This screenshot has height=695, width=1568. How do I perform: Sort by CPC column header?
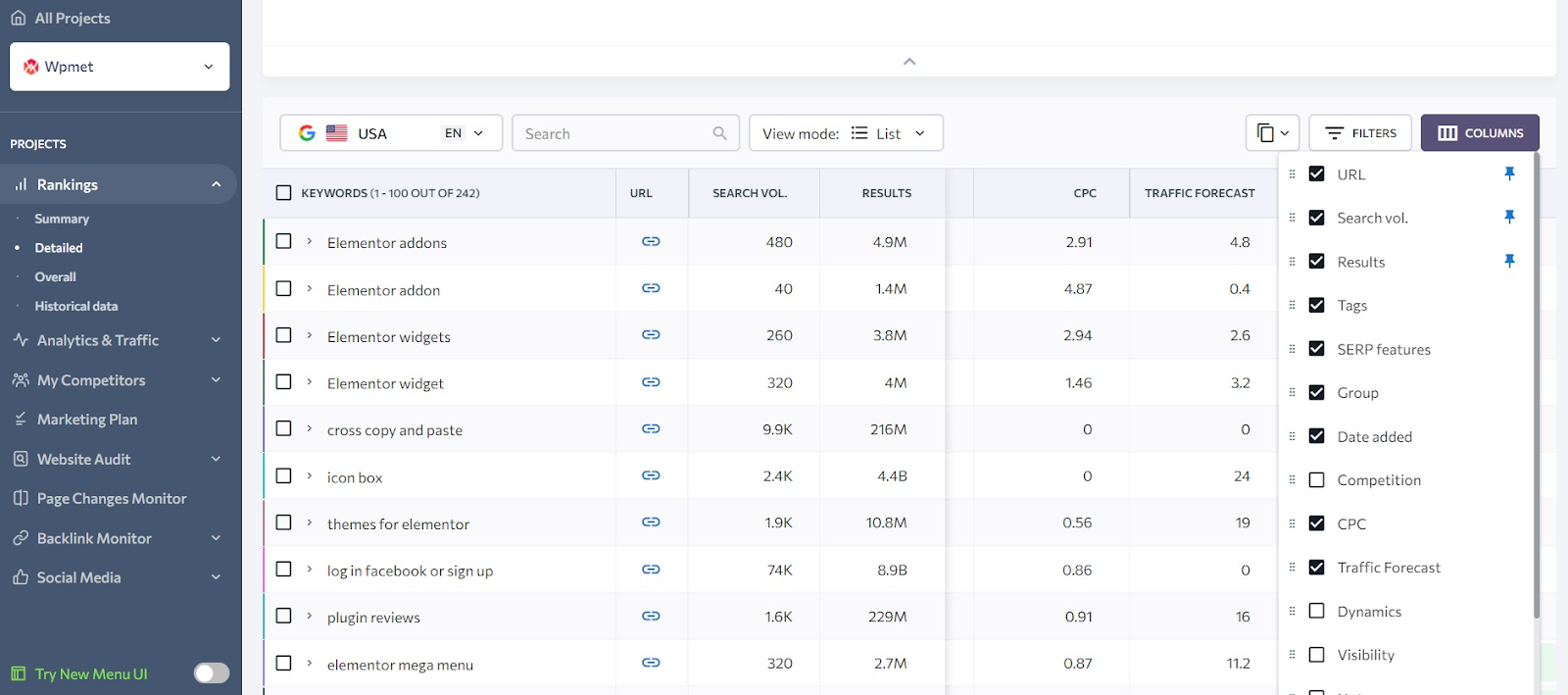point(1085,193)
